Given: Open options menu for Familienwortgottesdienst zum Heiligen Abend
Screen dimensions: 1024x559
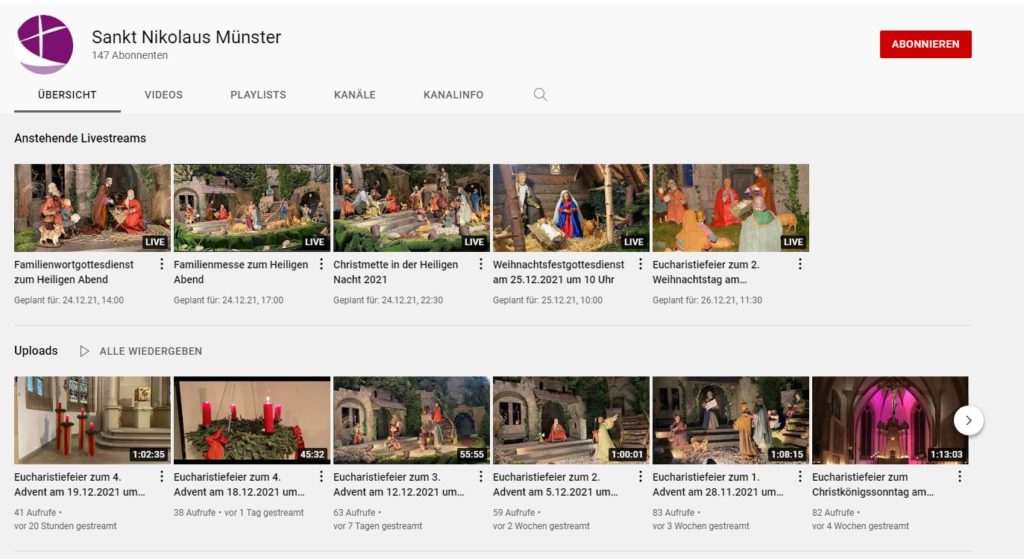Looking at the screenshot, I should coord(161,264).
